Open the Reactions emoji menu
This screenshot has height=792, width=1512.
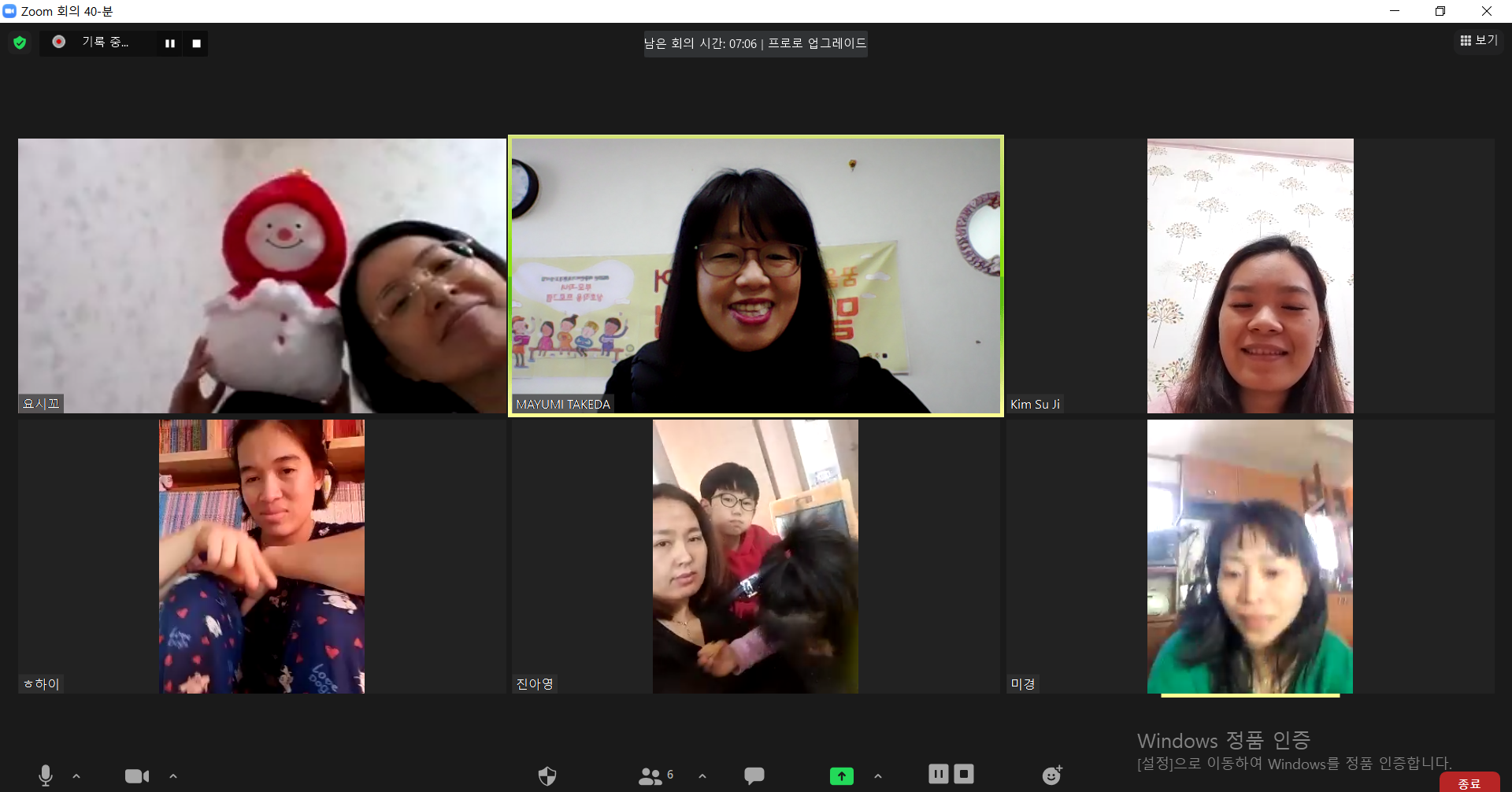pos(1052,775)
